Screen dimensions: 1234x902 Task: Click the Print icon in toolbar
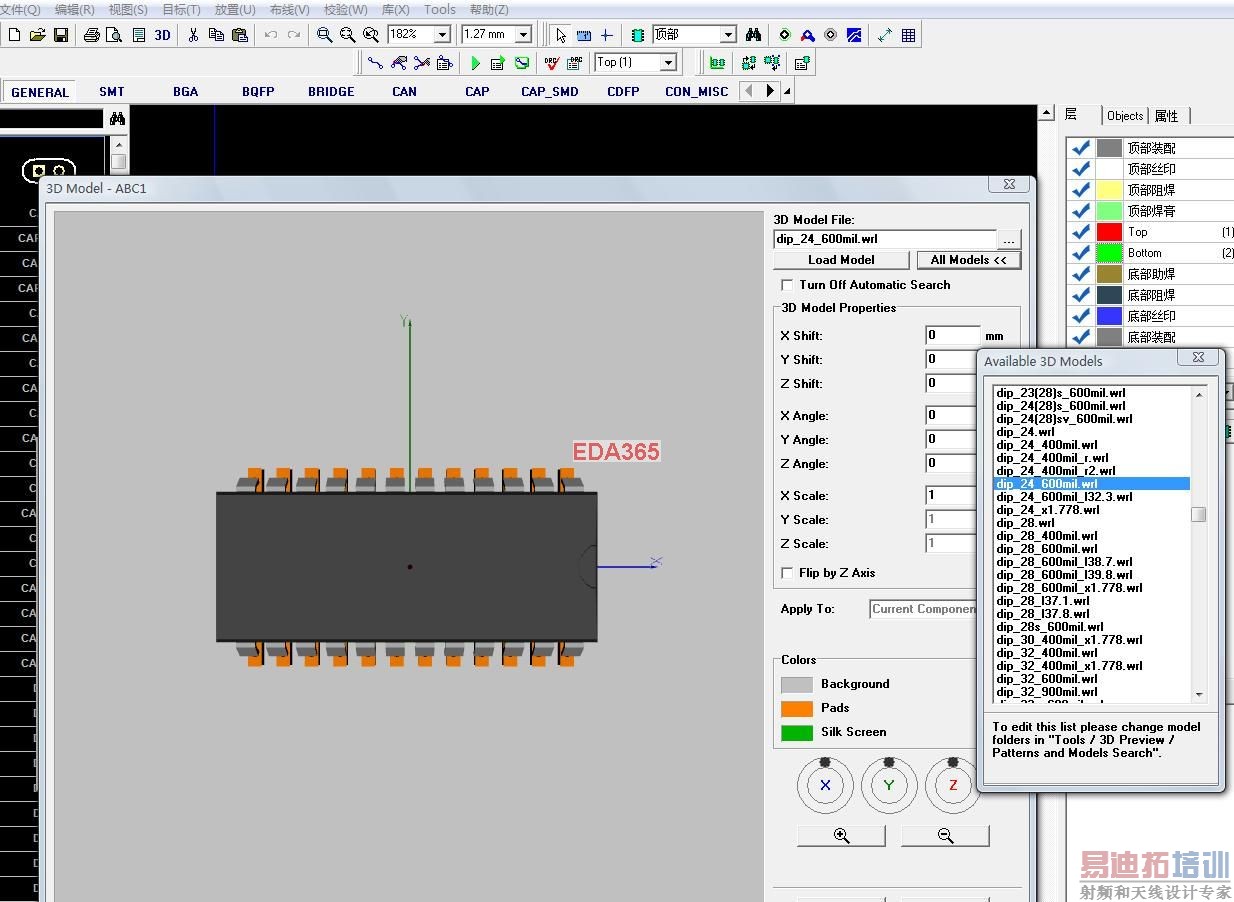click(x=91, y=35)
